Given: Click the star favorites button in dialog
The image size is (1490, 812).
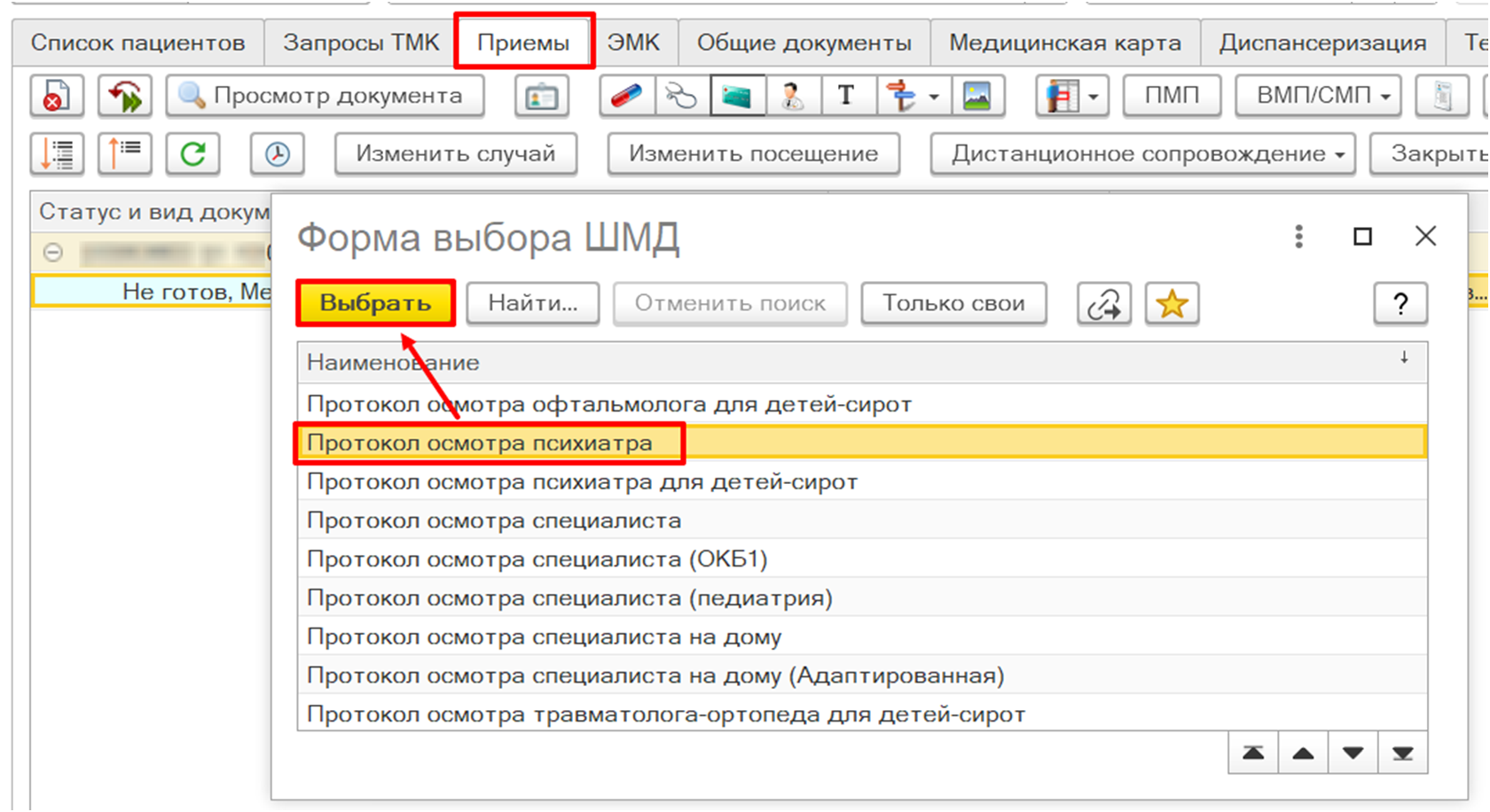Looking at the screenshot, I should (x=1172, y=304).
